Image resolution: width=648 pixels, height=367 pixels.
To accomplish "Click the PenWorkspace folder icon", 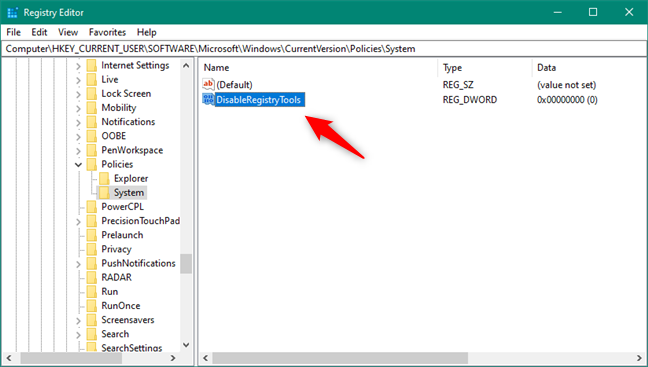I will tap(92, 150).
